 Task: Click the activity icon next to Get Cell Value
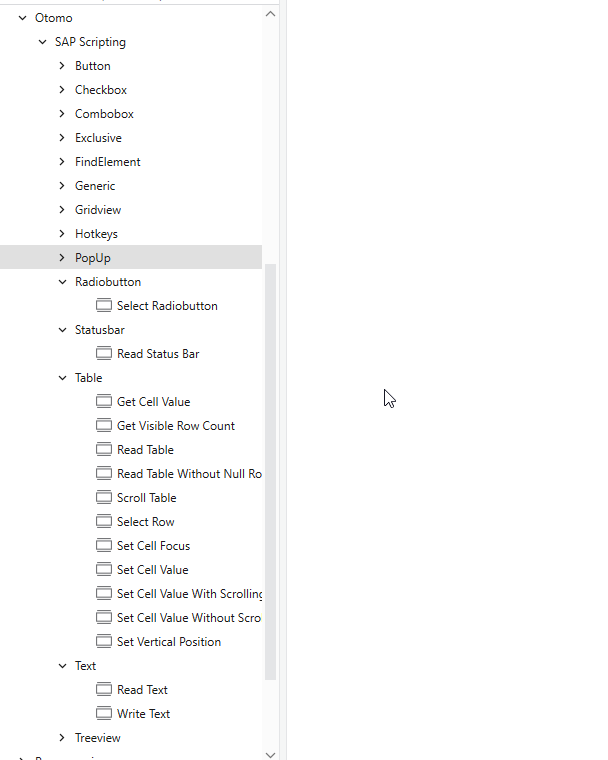(x=104, y=402)
